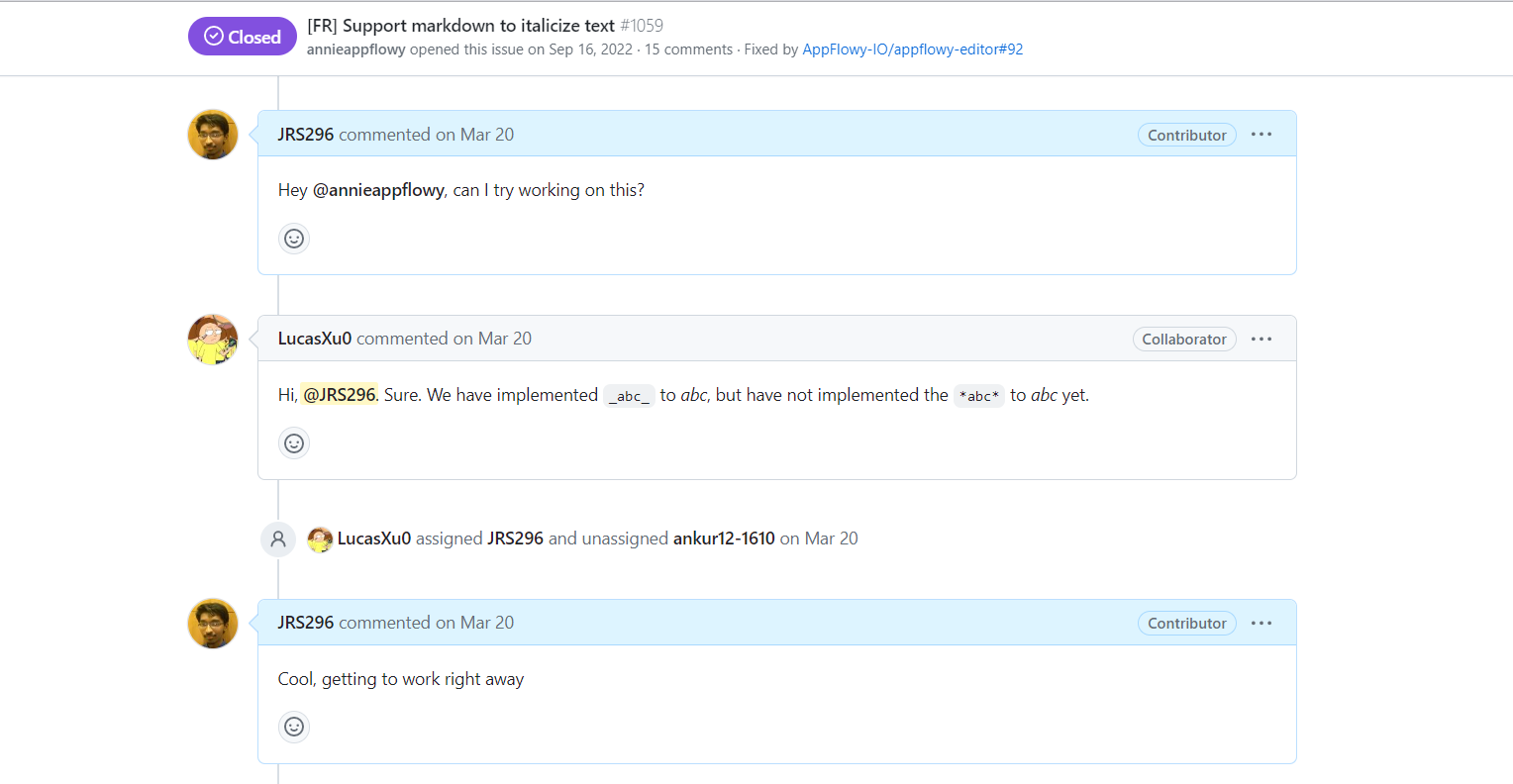Click Collaborator badge on LucasXu0 comment

point(1184,339)
